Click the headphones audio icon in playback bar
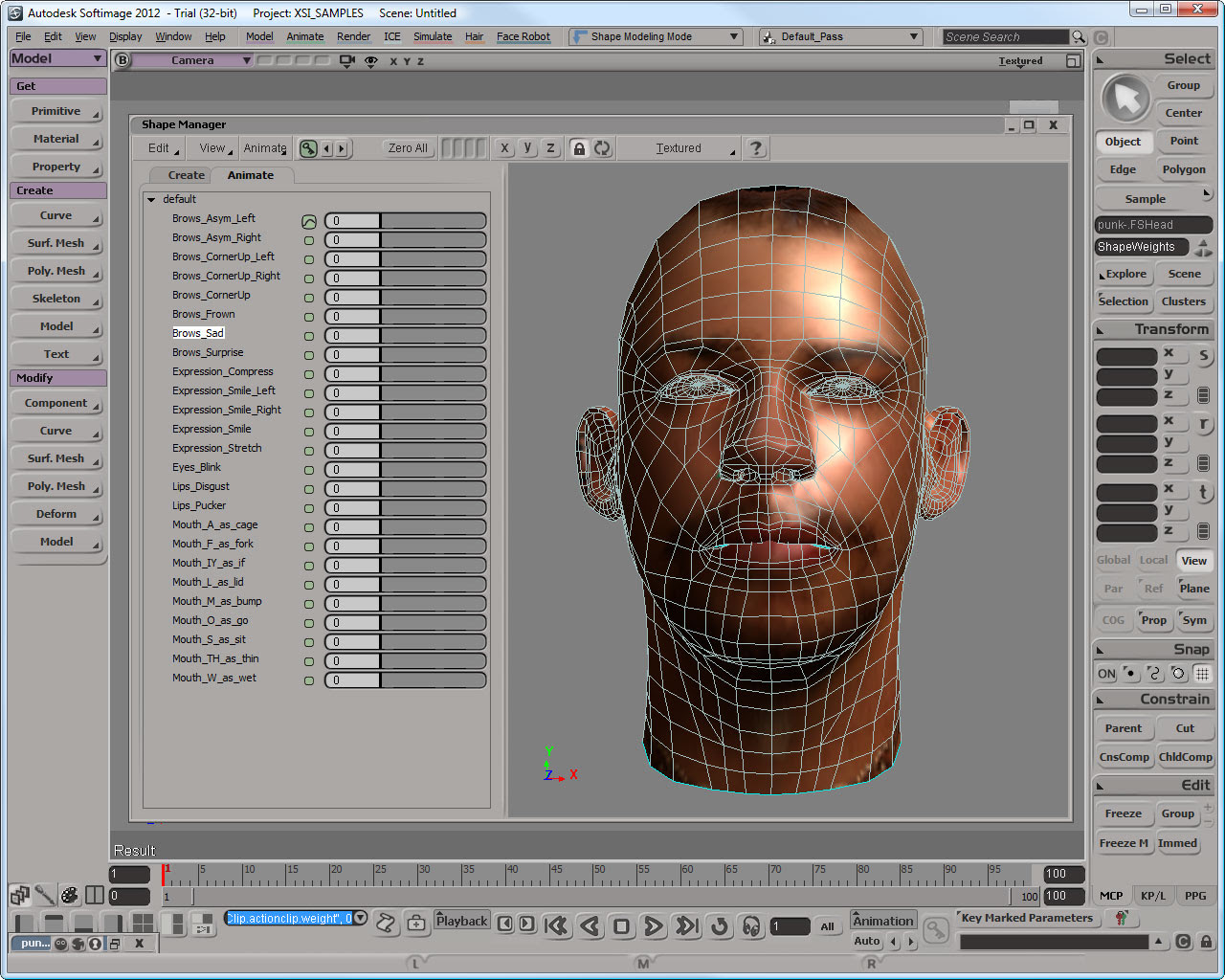Screen dimensions: 1225x980 click(x=751, y=925)
